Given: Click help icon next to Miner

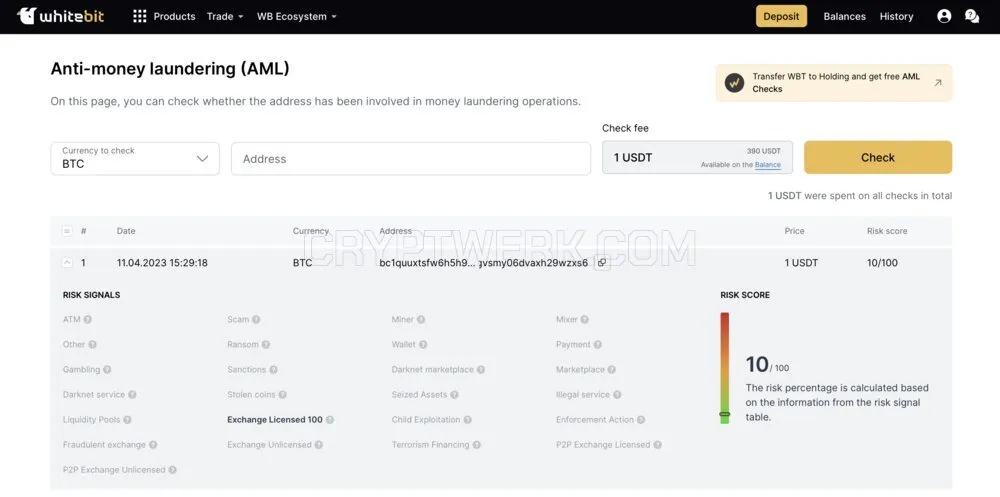Looking at the screenshot, I should pyautogui.click(x=421, y=320).
